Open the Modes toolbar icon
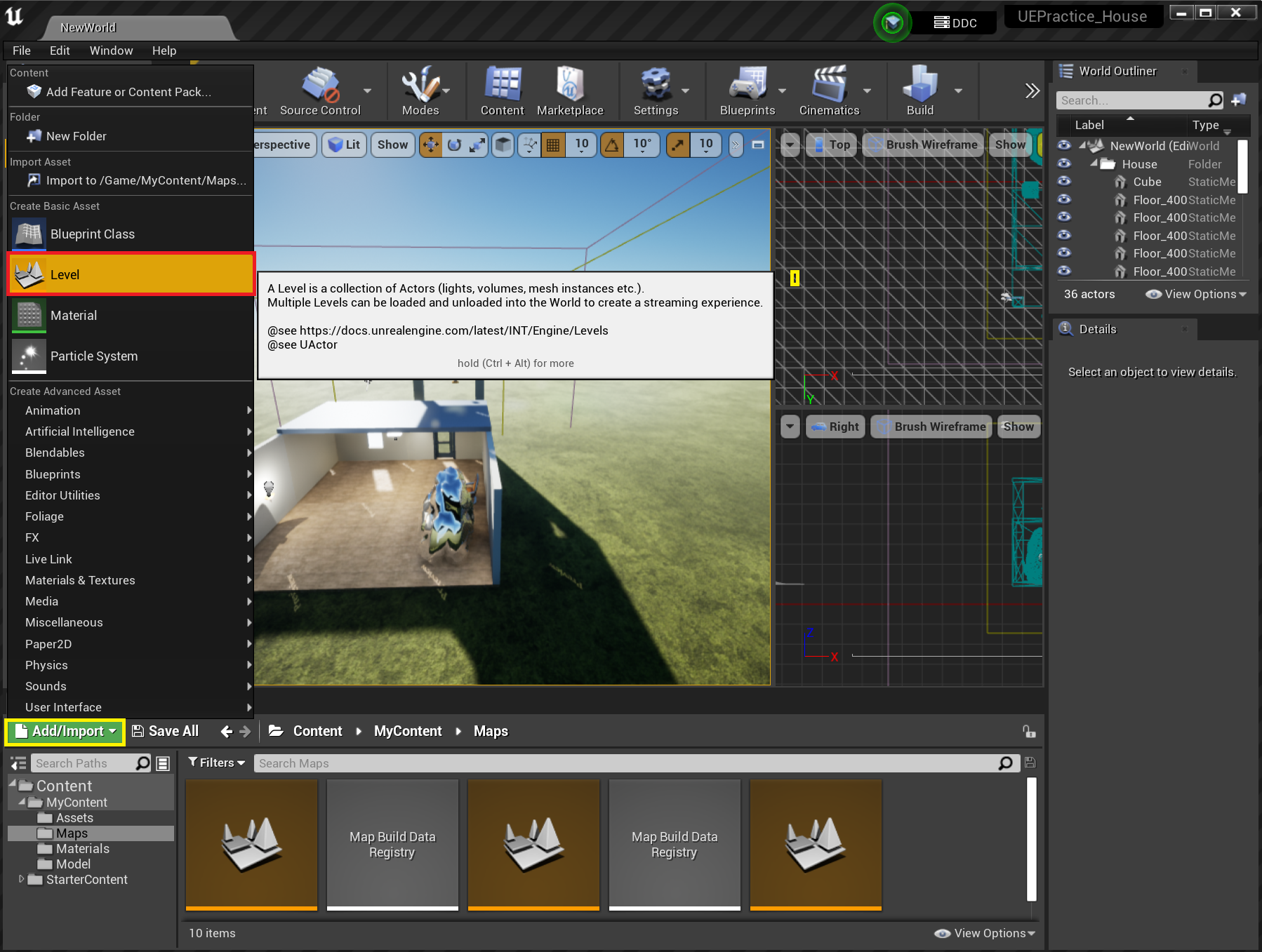The width and height of the screenshot is (1262, 952). pos(420,91)
